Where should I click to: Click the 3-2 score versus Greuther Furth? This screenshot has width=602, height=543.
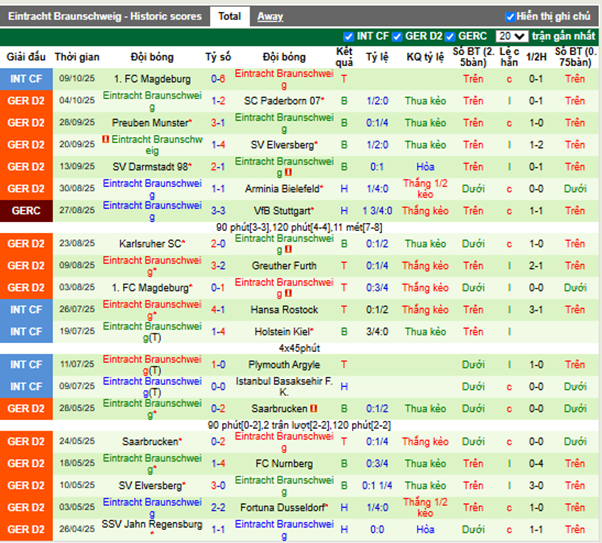pos(218,266)
